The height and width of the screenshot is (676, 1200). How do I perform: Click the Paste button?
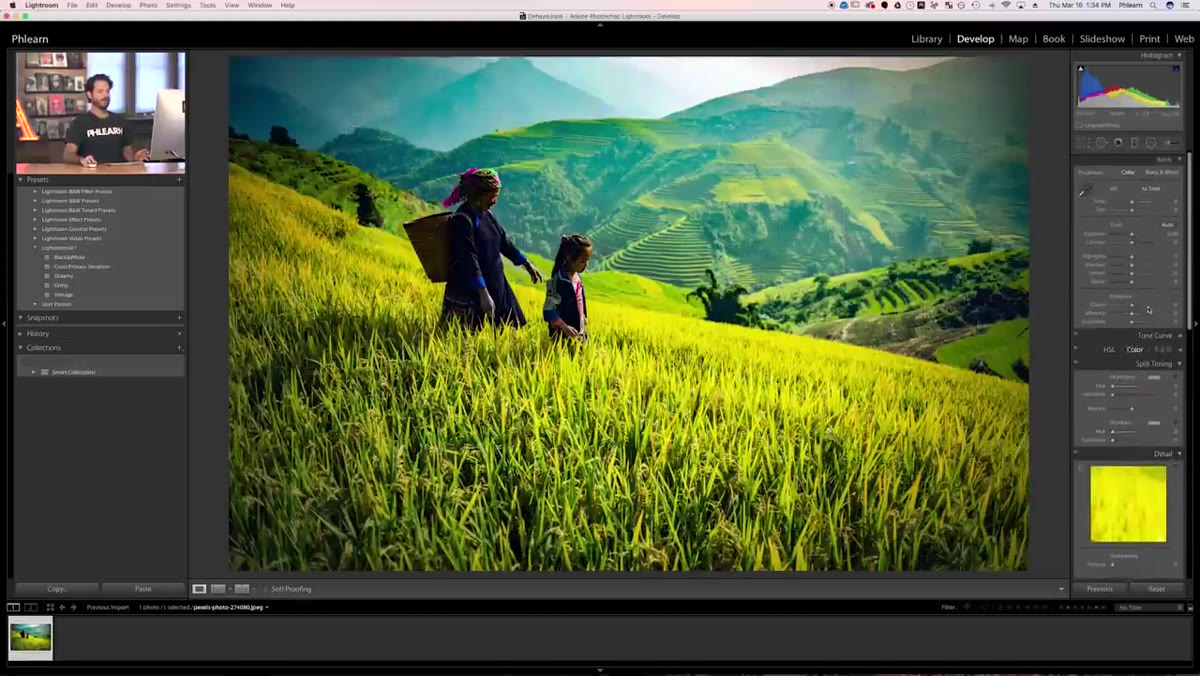point(143,589)
